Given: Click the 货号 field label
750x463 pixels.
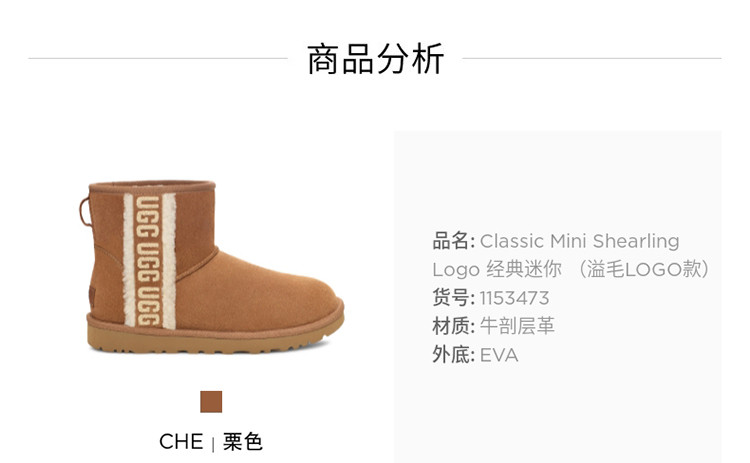Looking at the screenshot, I should coord(453,298).
